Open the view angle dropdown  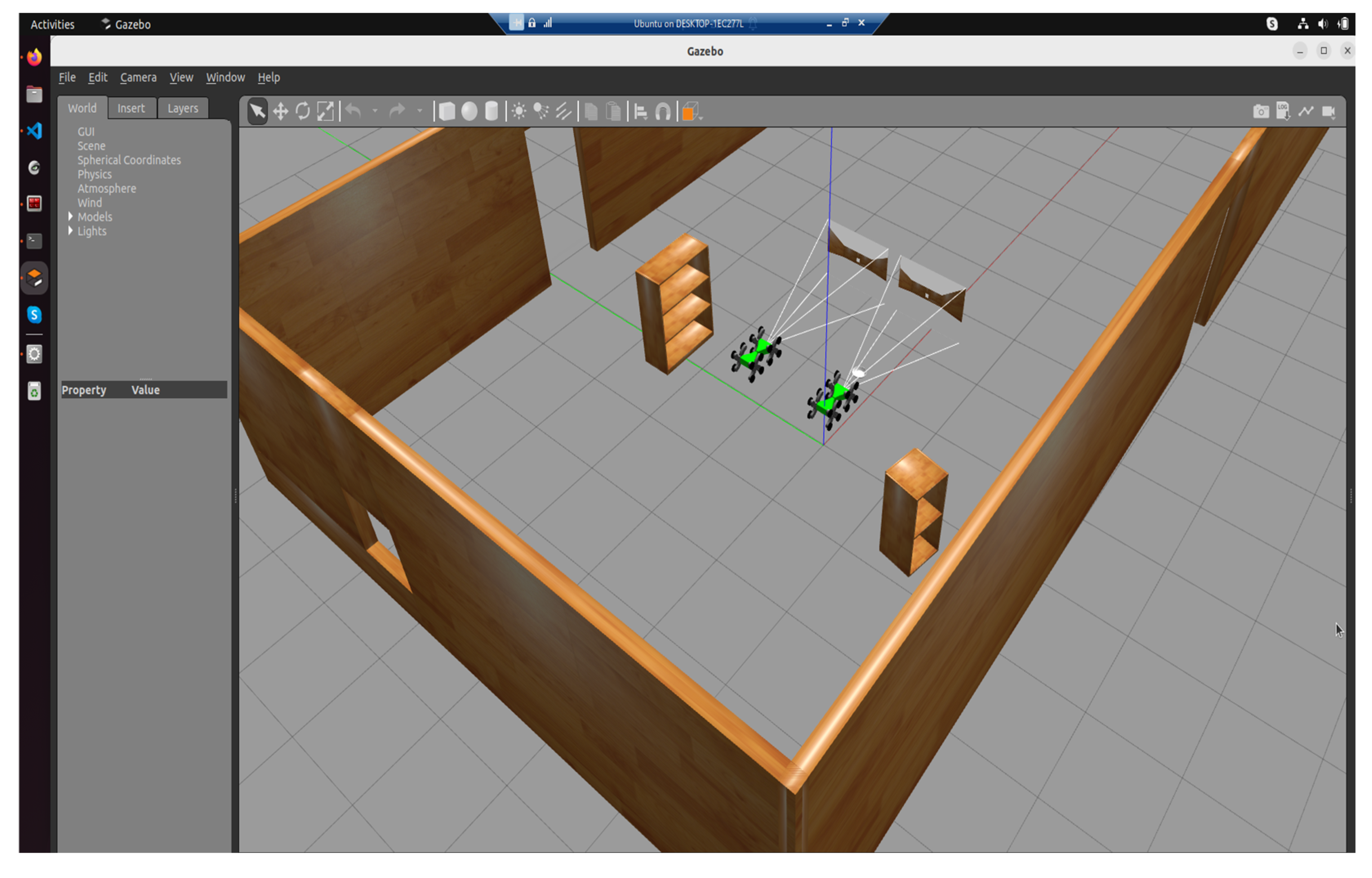(692, 112)
